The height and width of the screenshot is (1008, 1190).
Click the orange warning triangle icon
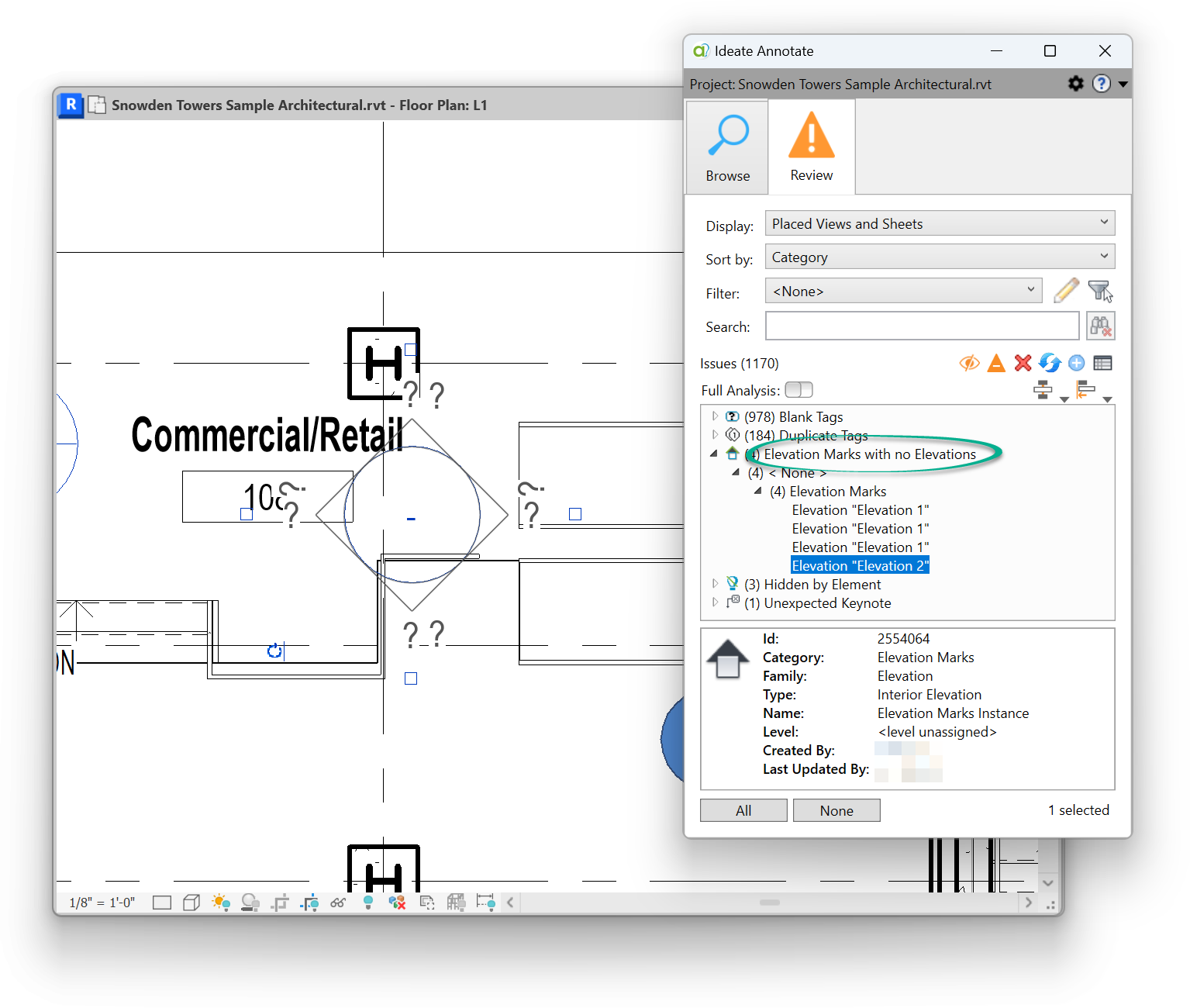tap(996, 363)
